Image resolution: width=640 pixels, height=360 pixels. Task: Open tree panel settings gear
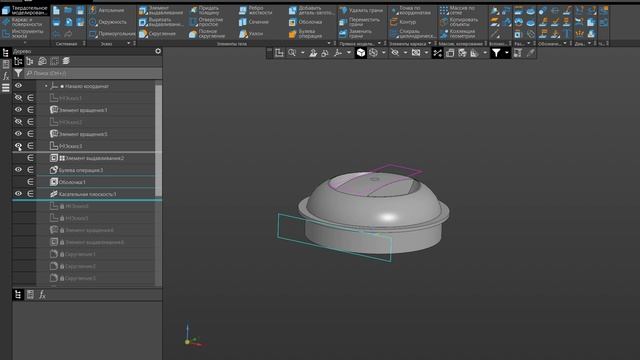(x=158, y=51)
